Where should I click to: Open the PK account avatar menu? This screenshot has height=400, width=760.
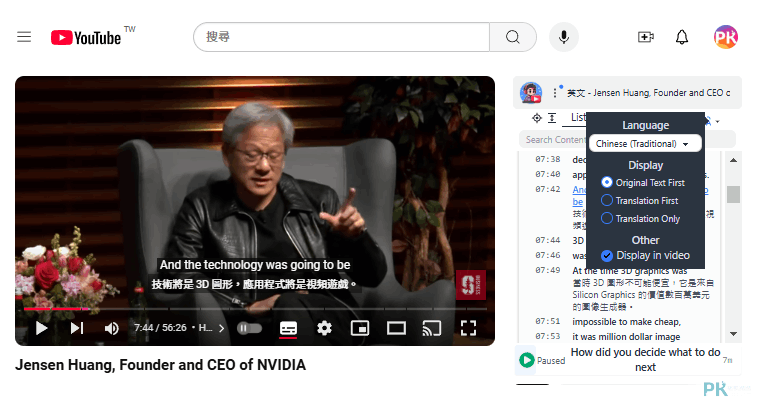tap(726, 37)
